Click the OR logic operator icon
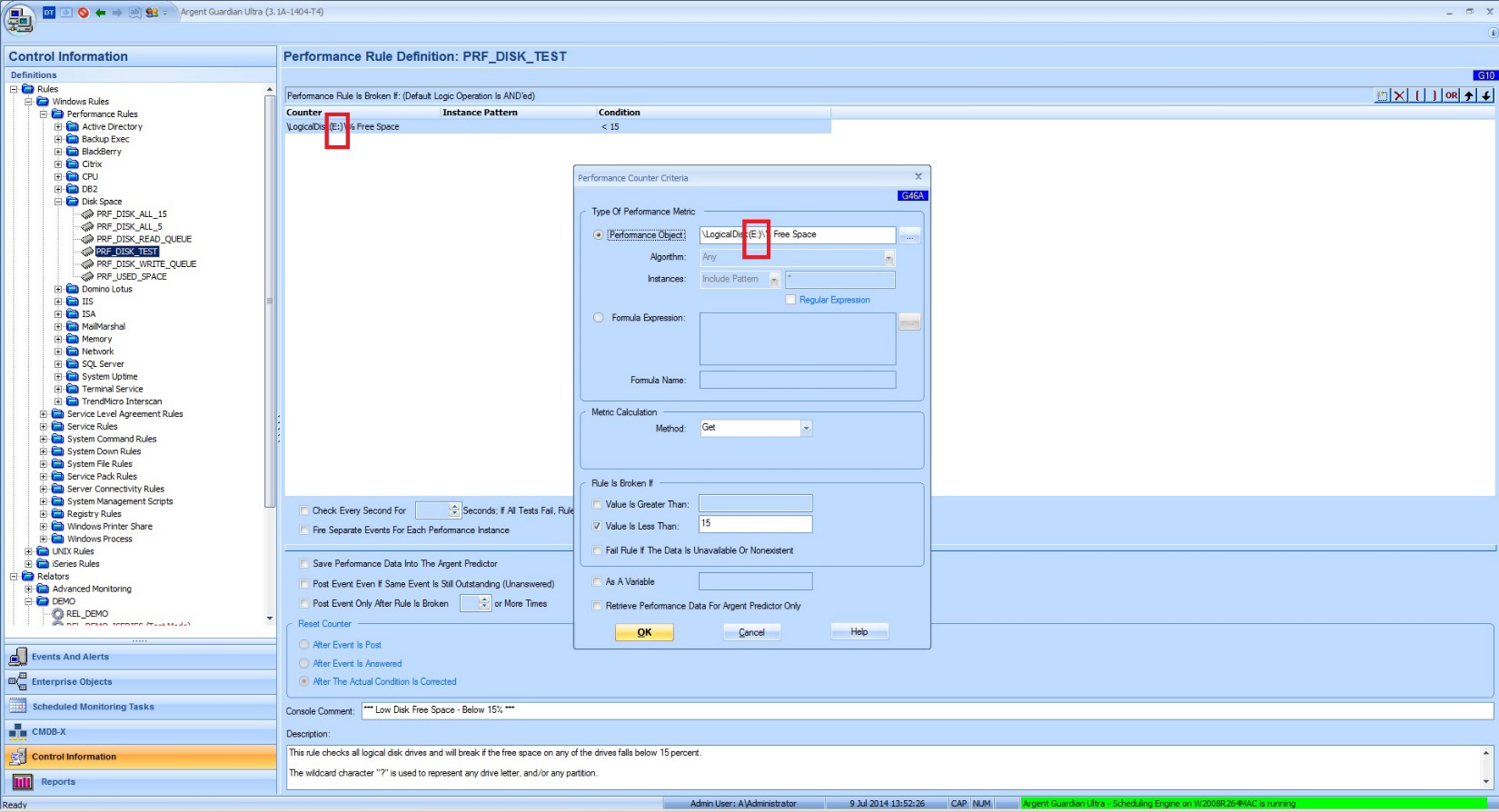 pos(1451,95)
